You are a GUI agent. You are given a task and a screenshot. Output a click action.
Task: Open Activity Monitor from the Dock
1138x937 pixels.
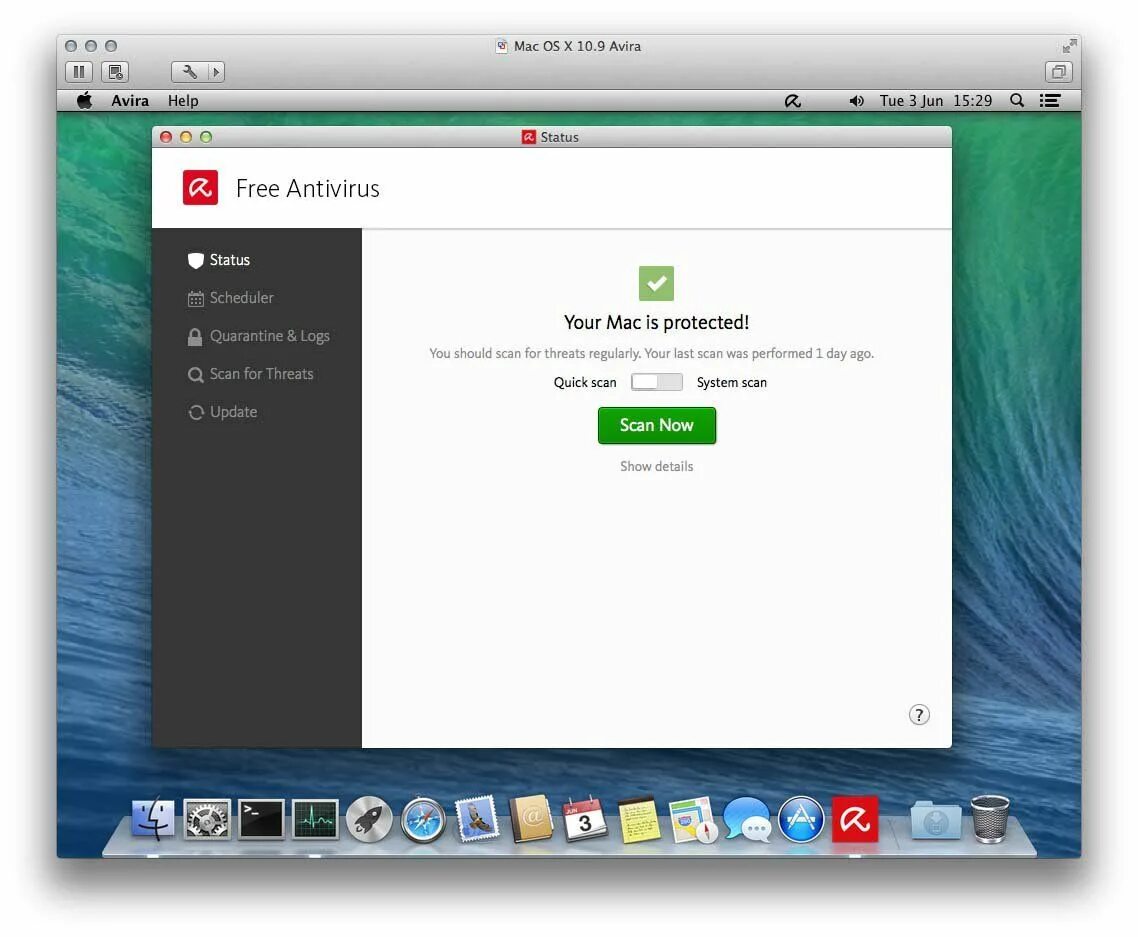click(x=315, y=820)
